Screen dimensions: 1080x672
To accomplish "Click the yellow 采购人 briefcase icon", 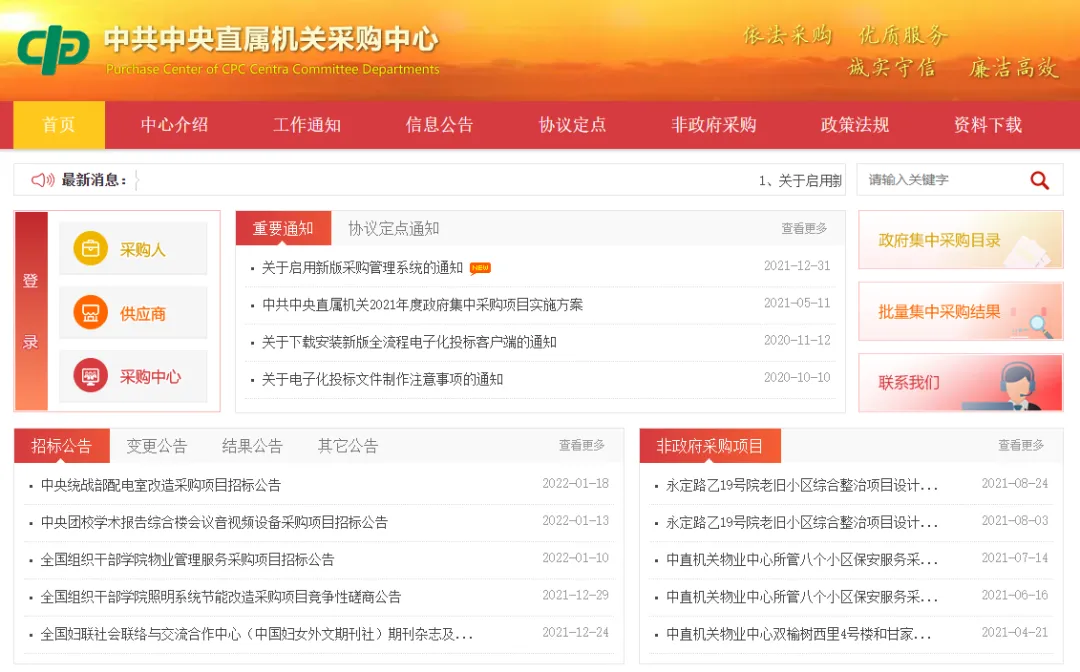I will [x=90, y=249].
